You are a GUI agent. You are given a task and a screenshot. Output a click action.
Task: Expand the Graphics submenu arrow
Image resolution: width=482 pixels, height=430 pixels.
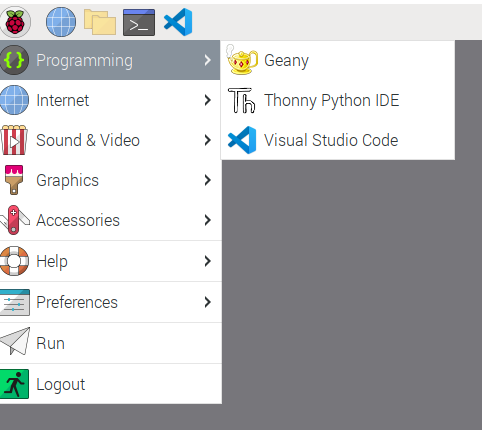point(207,180)
